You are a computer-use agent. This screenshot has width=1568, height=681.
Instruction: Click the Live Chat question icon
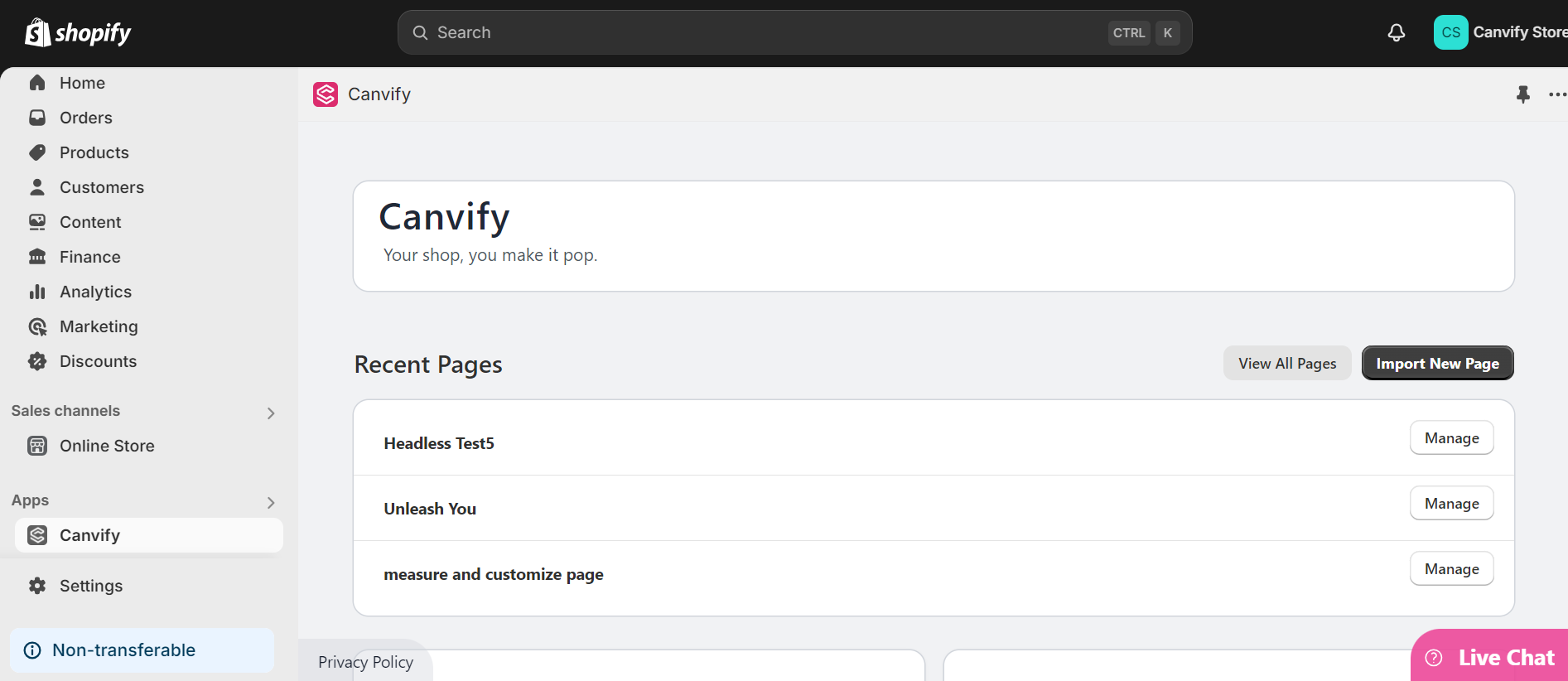coord(1434,658)
